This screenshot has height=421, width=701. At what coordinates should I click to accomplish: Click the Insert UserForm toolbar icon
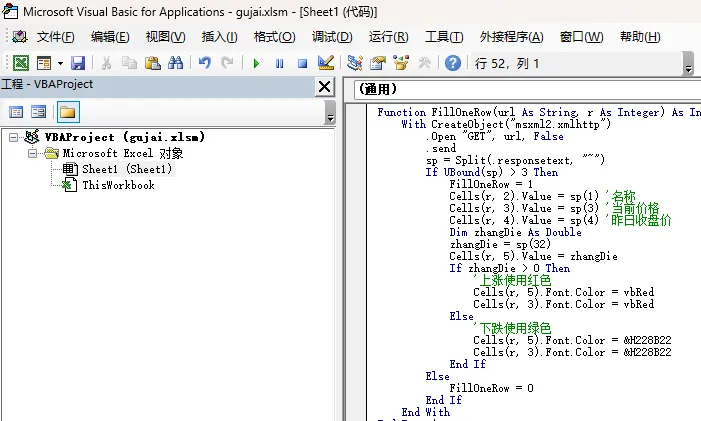tap(44, 63)
